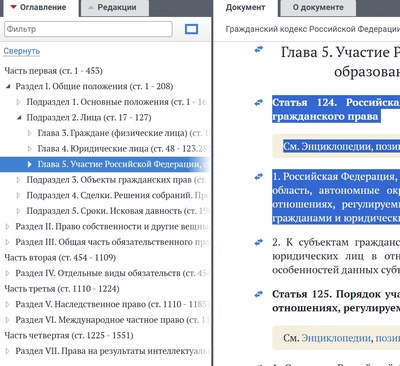Image resolution: width=400 pixels, height=366 pixels.
Task: Expand Раздел V. Наследственное право
Action: click(x=7, y=304)
